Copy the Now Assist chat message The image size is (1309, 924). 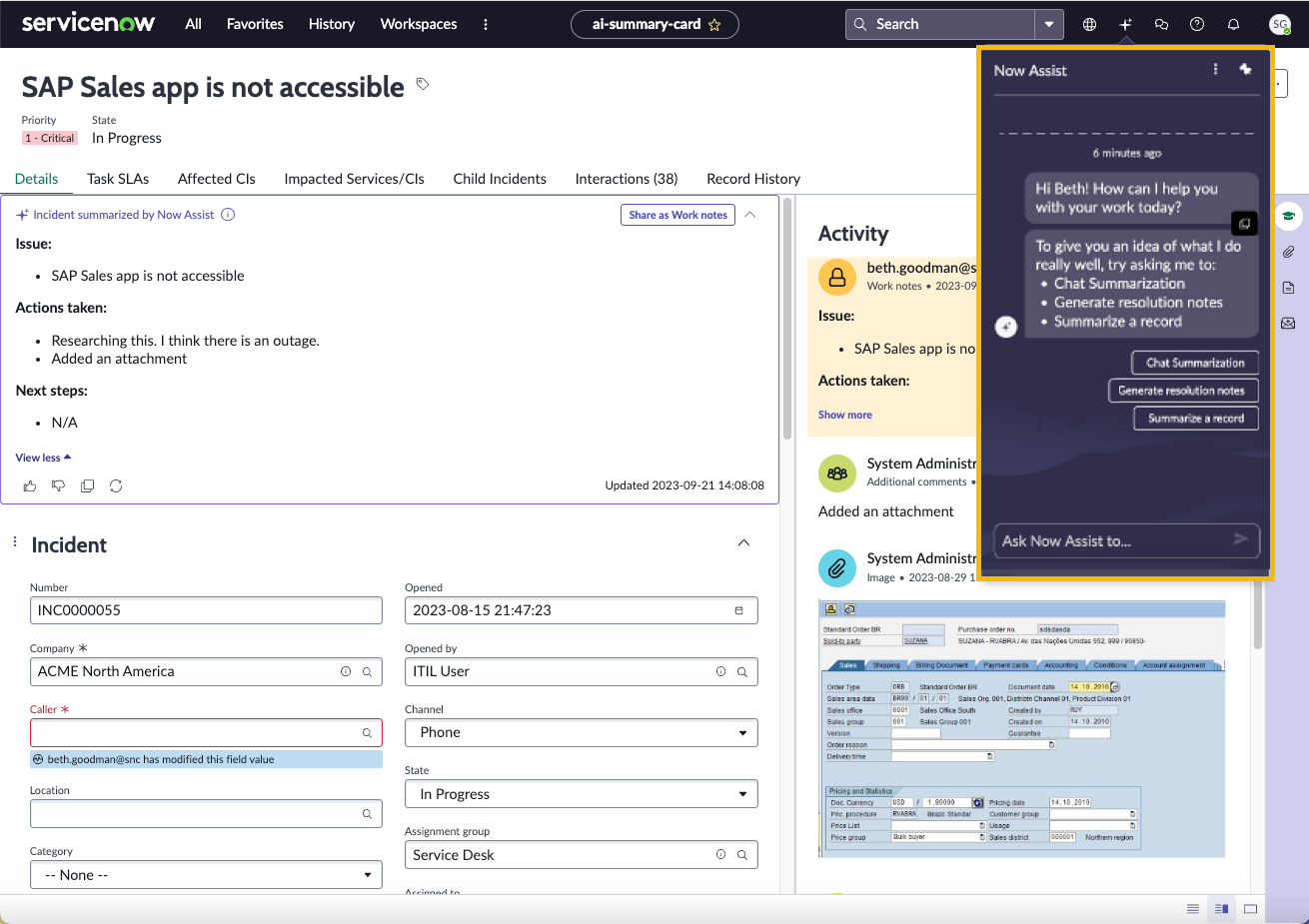coord(1245,224)
